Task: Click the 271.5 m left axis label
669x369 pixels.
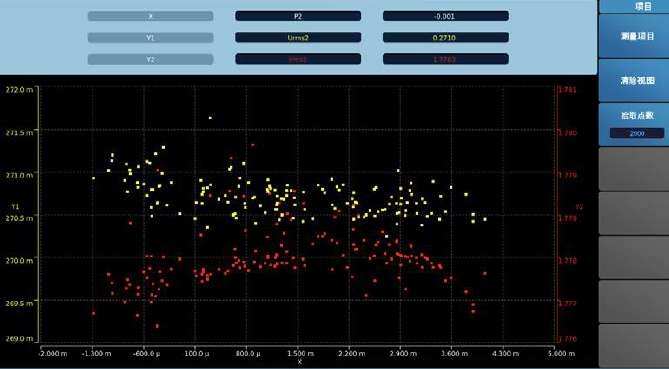Action: (x=19, y=133)
